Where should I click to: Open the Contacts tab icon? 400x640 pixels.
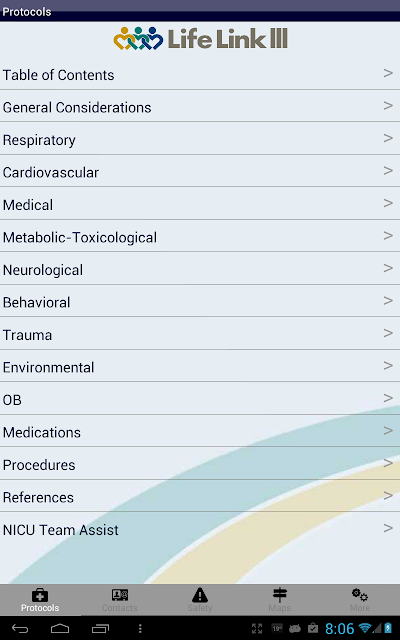coord(120,595)
